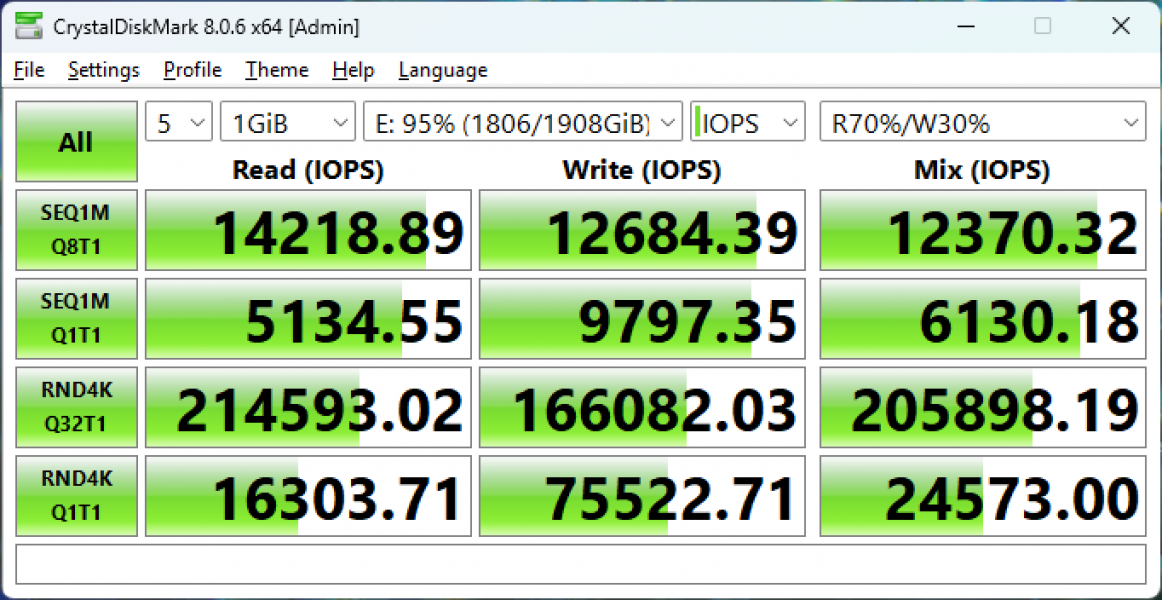Run the RND4K Q1T1 test
Image resolution: width=1162 pixels, height=600 pixels.
pos(76,496)
